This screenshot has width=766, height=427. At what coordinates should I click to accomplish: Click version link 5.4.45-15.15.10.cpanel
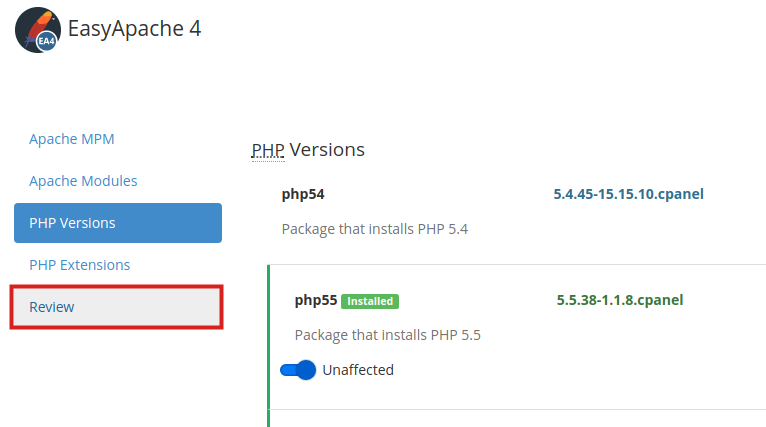[x=629, y=193]
